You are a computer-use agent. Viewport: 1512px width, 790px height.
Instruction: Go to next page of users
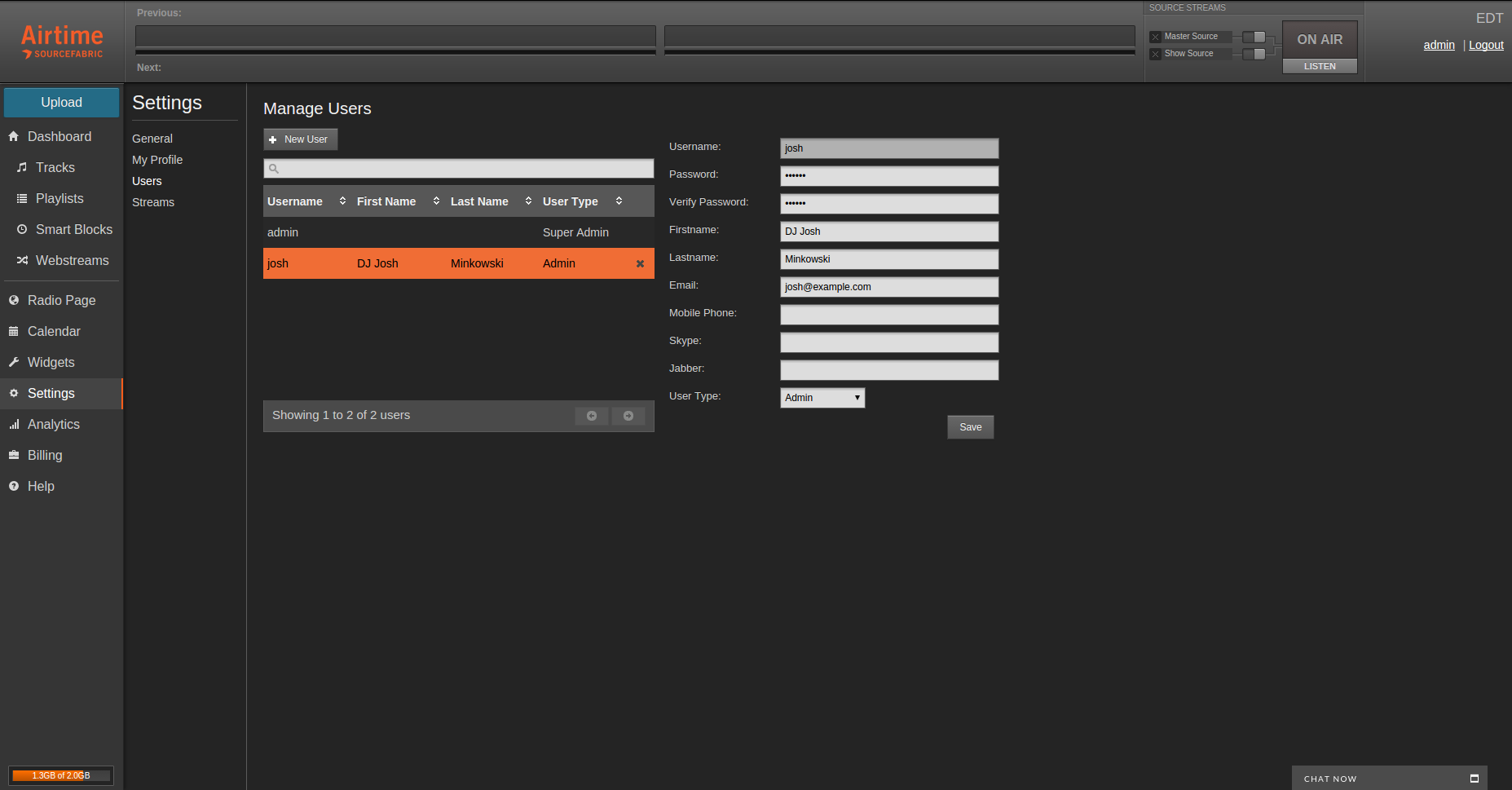coord(628,417)
